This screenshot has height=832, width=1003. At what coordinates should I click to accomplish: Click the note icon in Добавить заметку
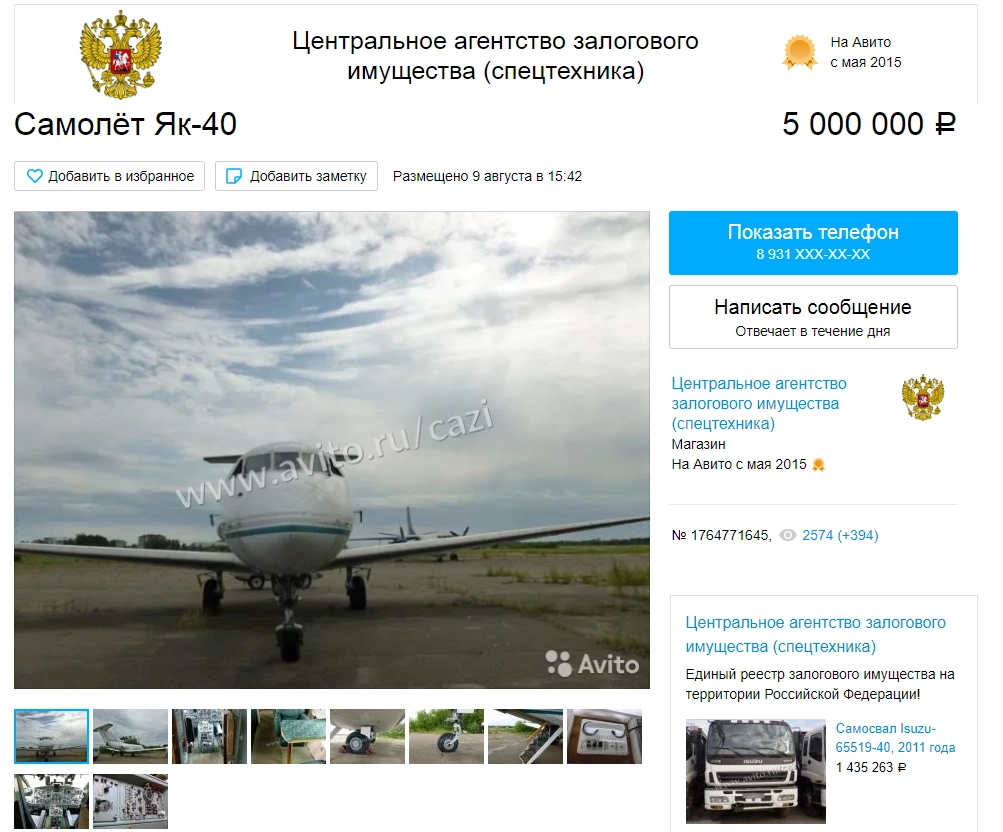(x=234, y=176)
